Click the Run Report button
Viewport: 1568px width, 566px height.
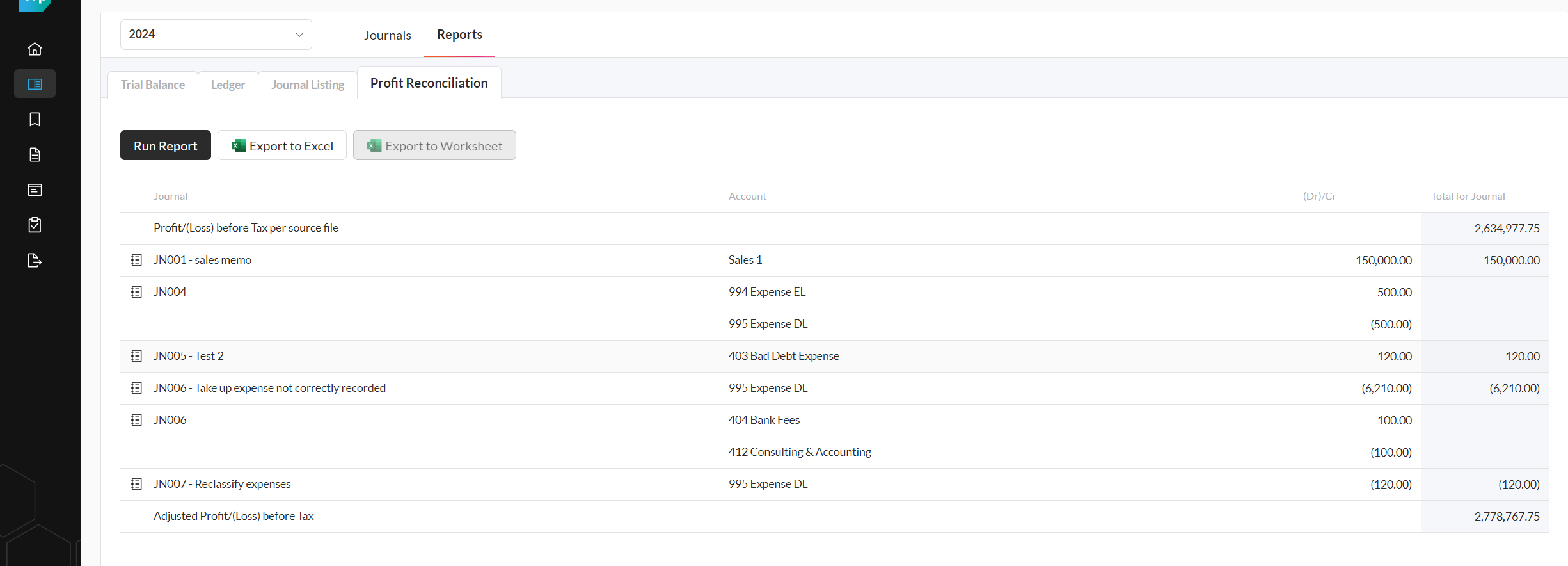[x=166, y=145]
